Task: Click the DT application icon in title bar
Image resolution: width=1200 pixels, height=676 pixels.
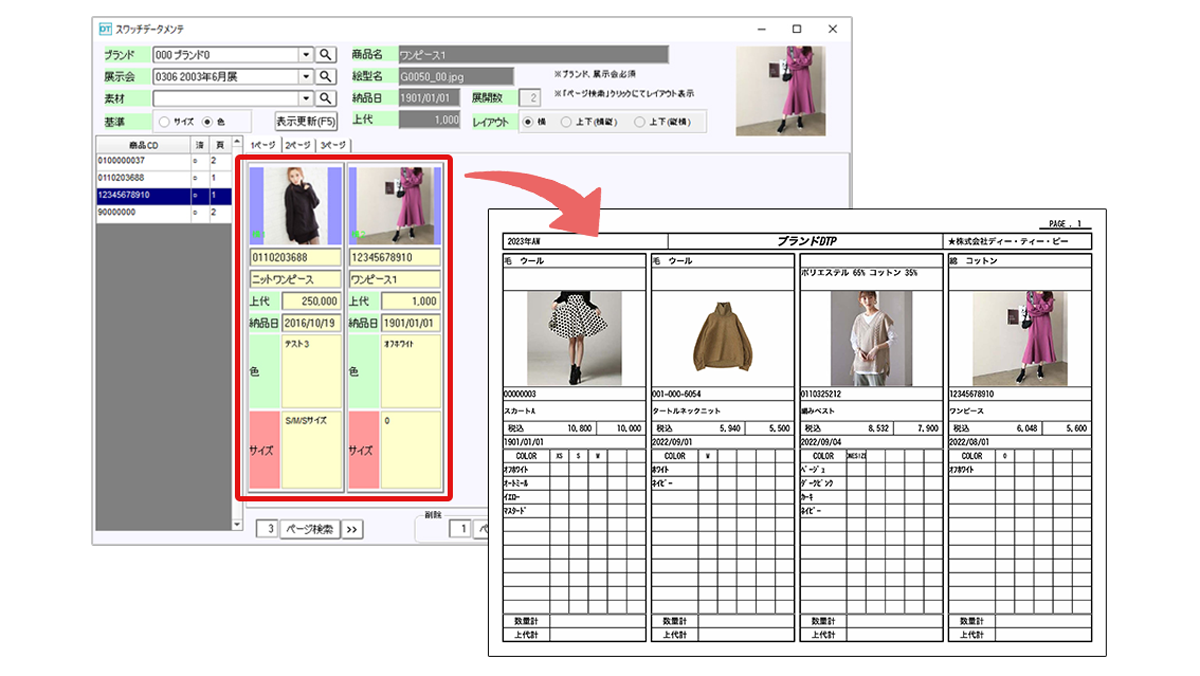Action: [103, 29]
